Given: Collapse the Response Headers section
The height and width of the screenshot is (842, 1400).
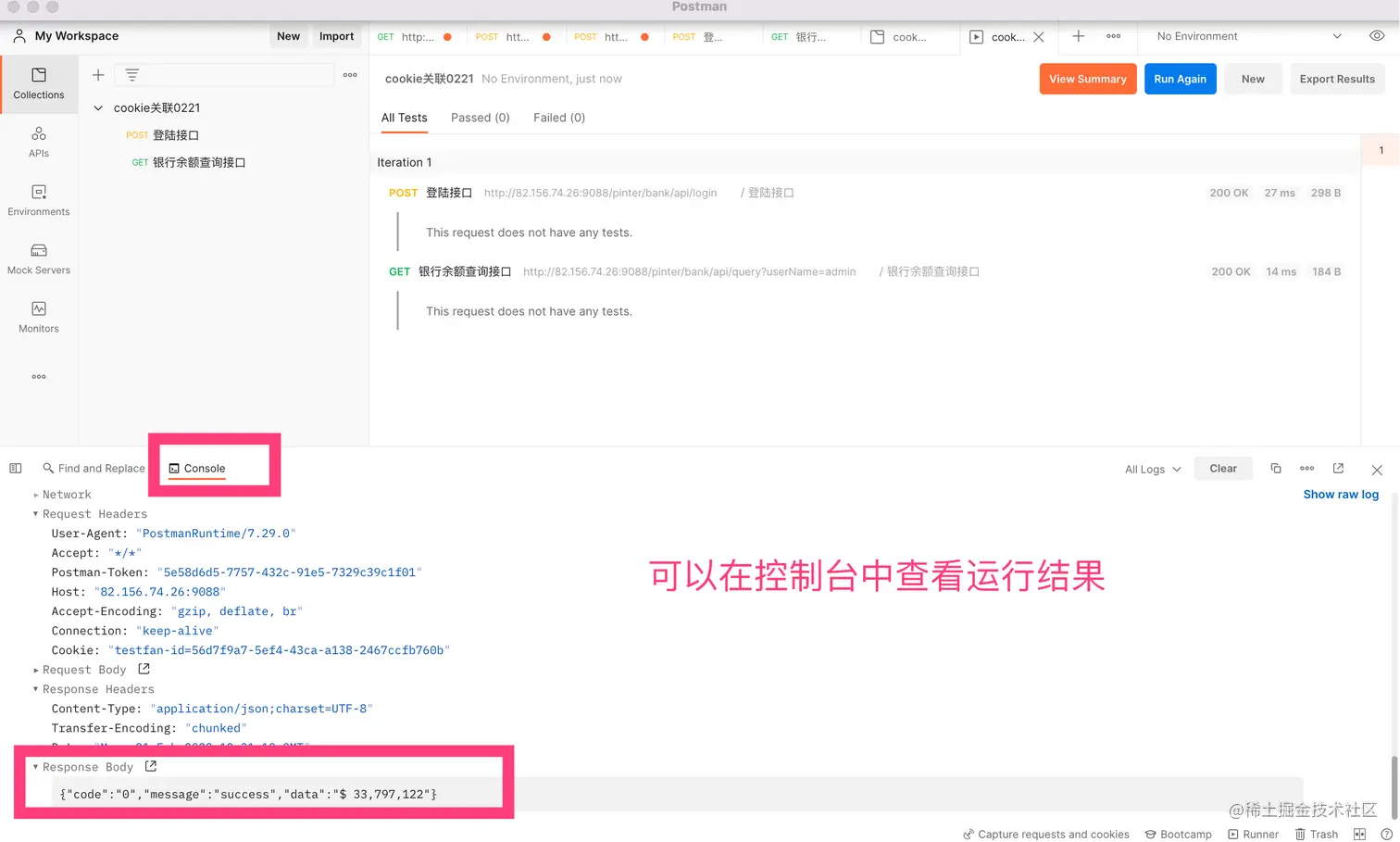Looking at the screenshot, I should coord(36,689).
